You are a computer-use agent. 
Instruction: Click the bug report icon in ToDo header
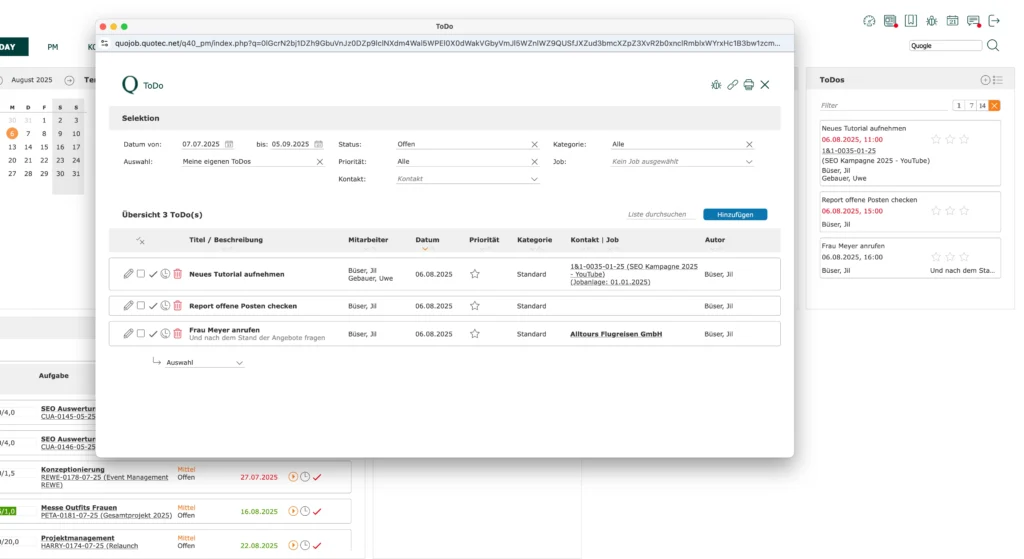click(716, 85)
